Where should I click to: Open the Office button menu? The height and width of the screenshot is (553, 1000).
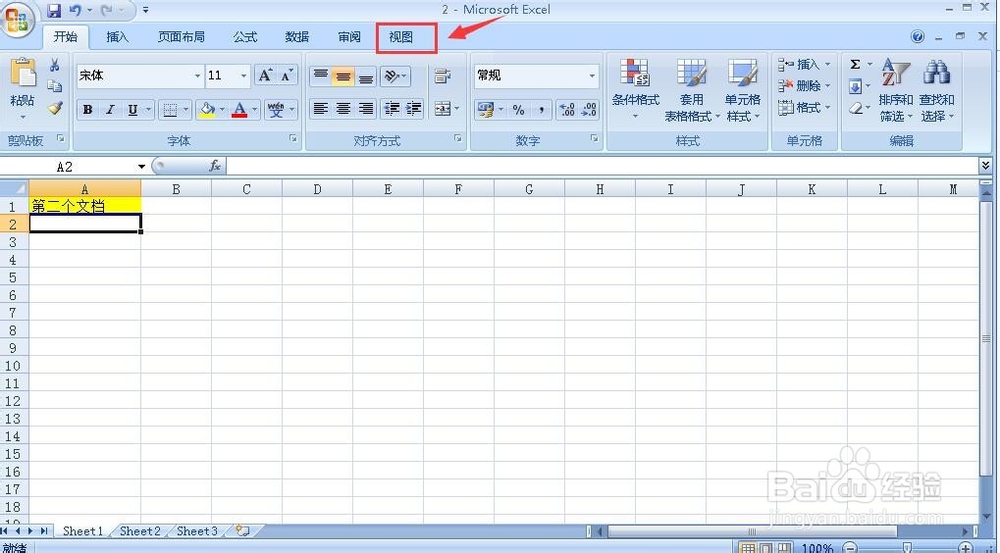coord(17,19)
